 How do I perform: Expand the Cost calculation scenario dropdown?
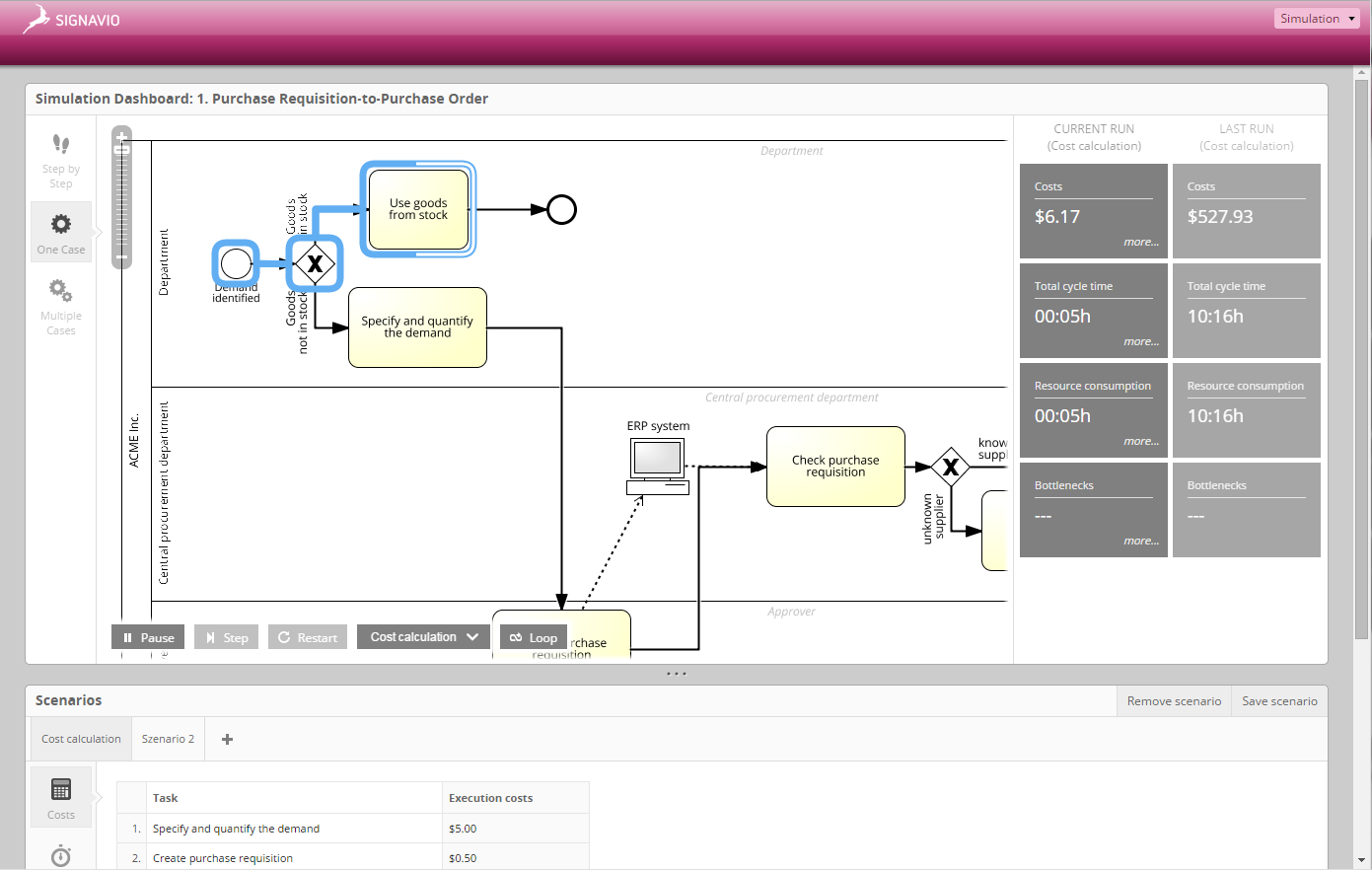click(423, 637)
